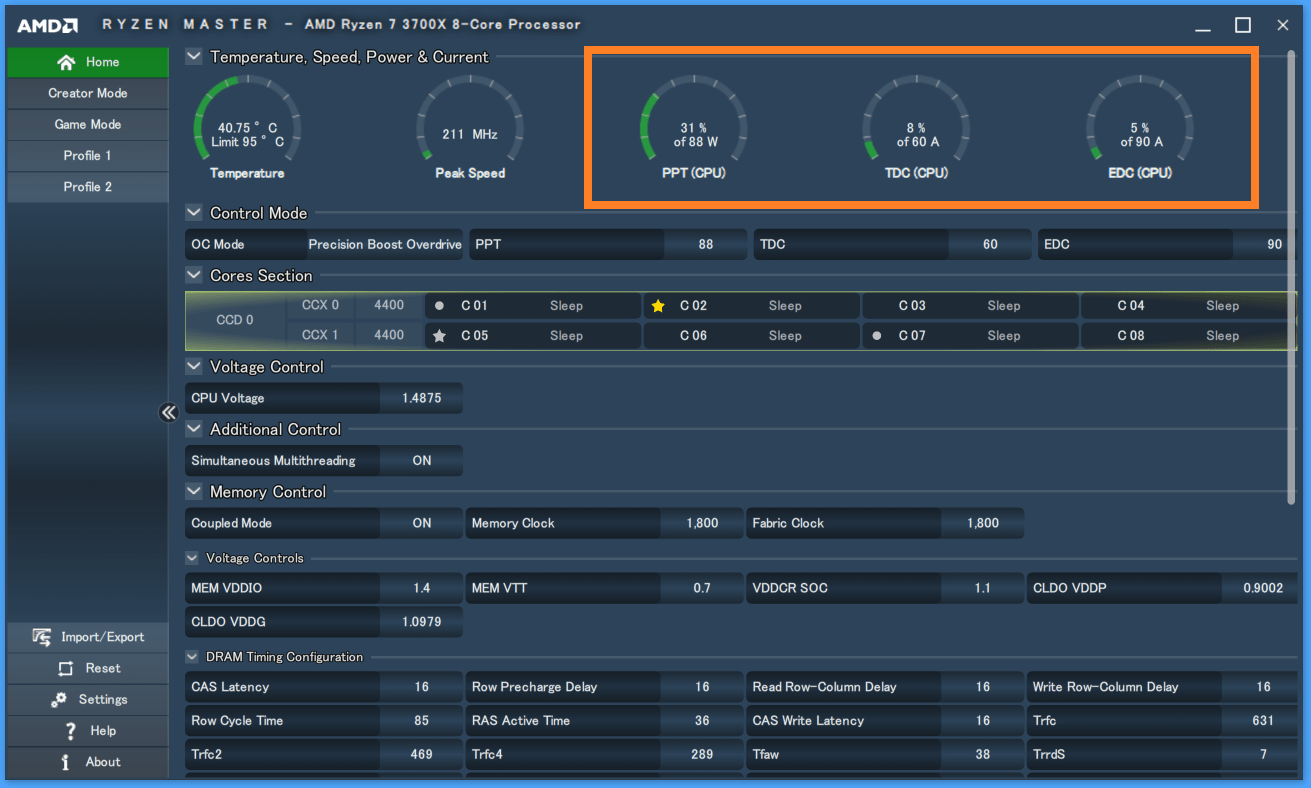Image resolution: width=1311 pixels, height=788 pixels.
Task: Click the OC Mode label
Action: point(218,244)
